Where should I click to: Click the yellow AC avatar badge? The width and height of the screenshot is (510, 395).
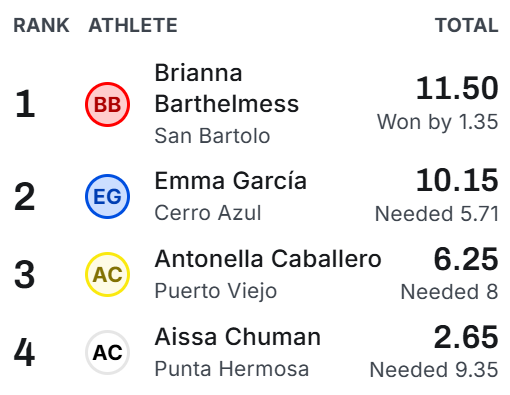click(107, 274)
